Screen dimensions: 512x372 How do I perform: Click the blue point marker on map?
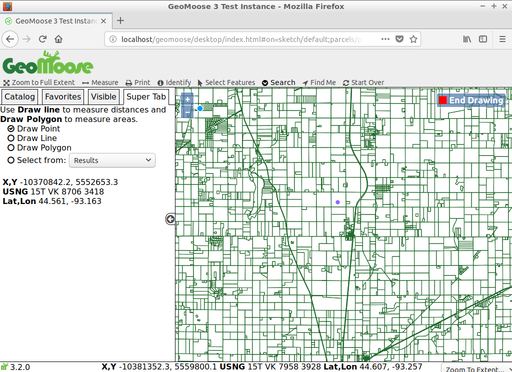pos(200,108)
